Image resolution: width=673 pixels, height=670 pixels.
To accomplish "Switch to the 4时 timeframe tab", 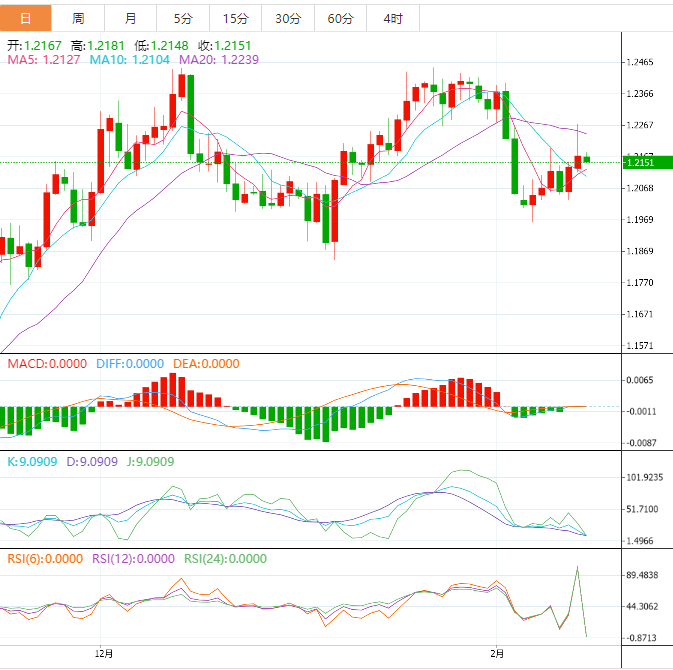I will point(393,19).
